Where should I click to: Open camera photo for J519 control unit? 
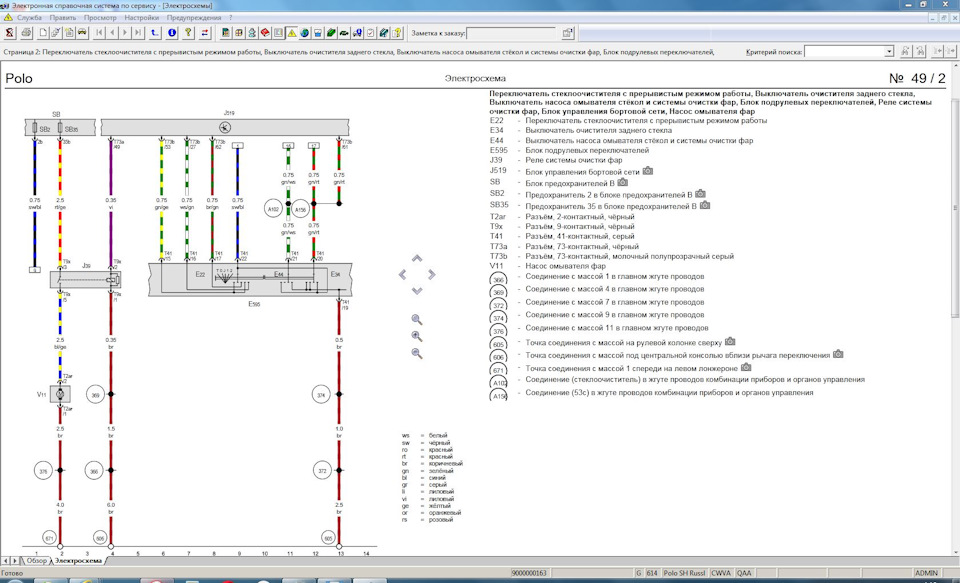[648, 171]
